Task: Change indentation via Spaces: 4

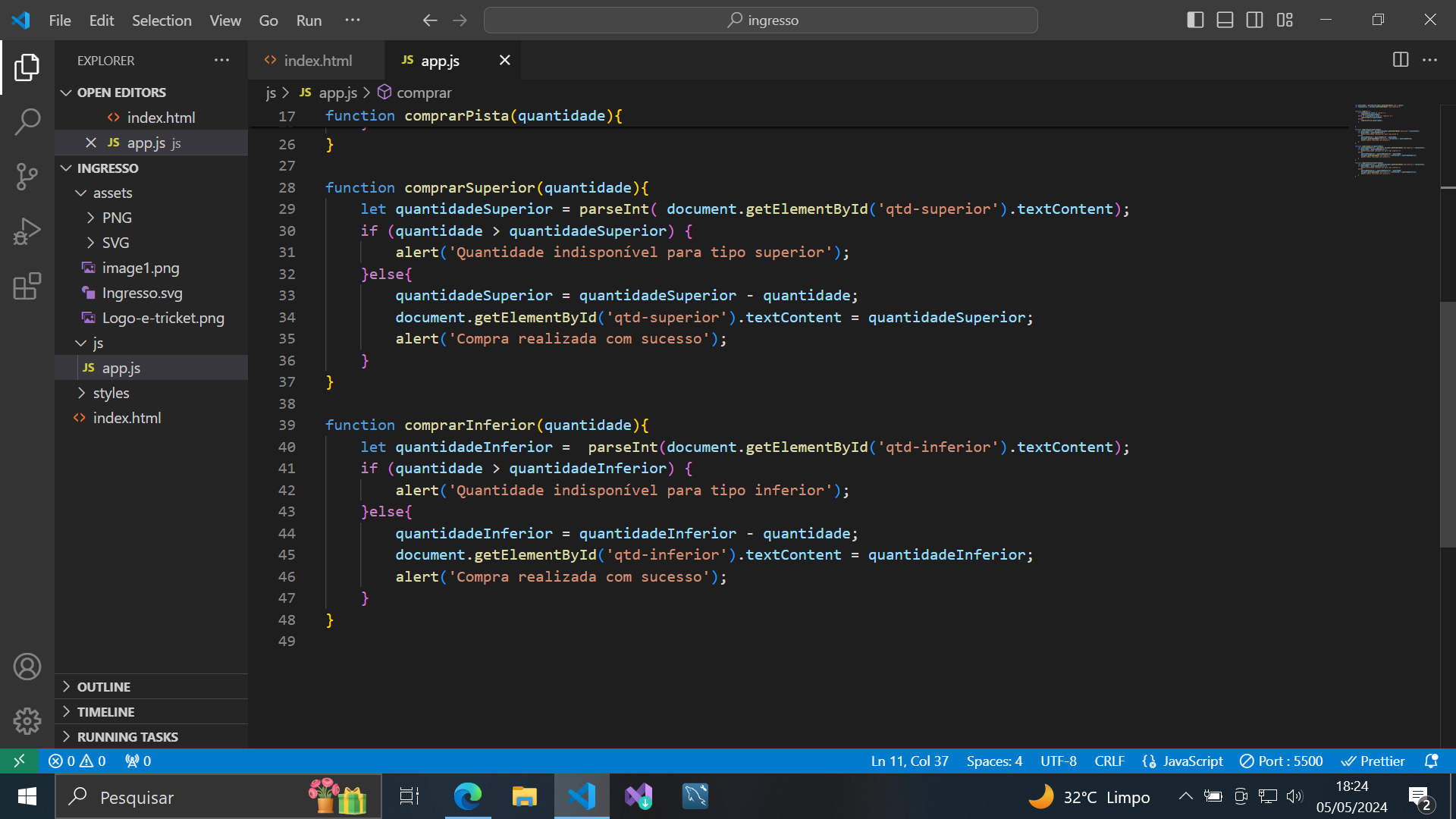Action: tap(994, 761)
